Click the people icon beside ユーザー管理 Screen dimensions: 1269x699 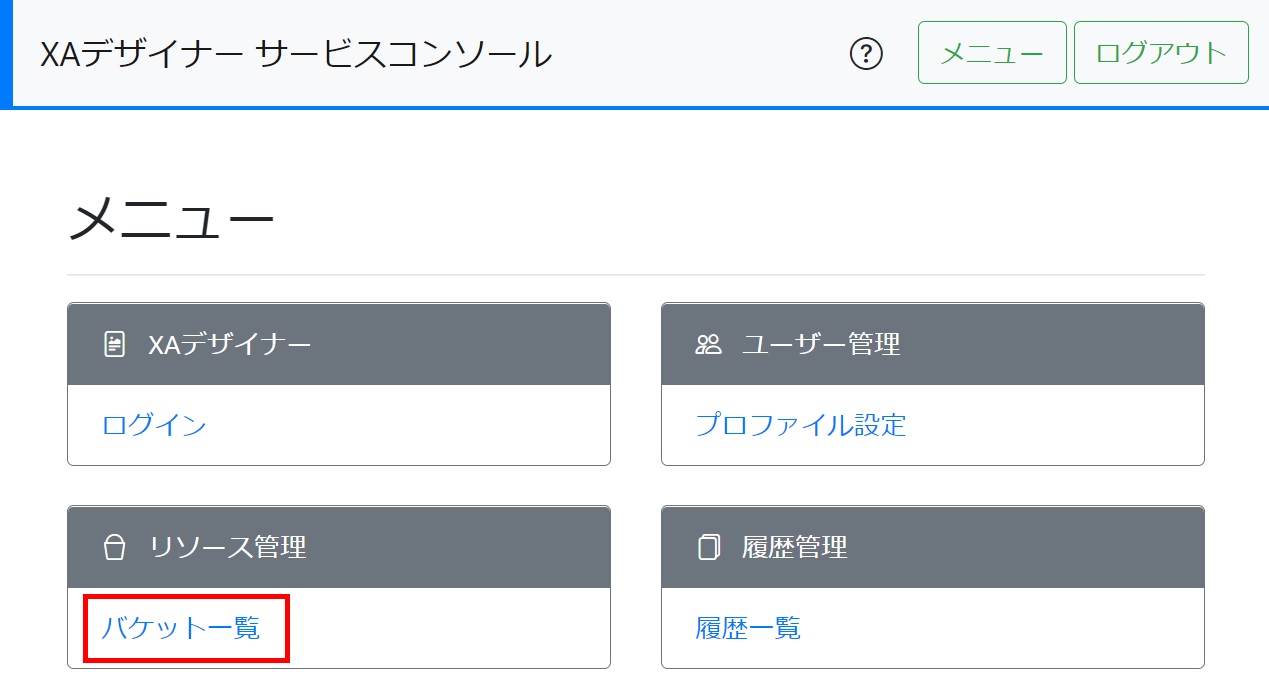coord(708,345)
